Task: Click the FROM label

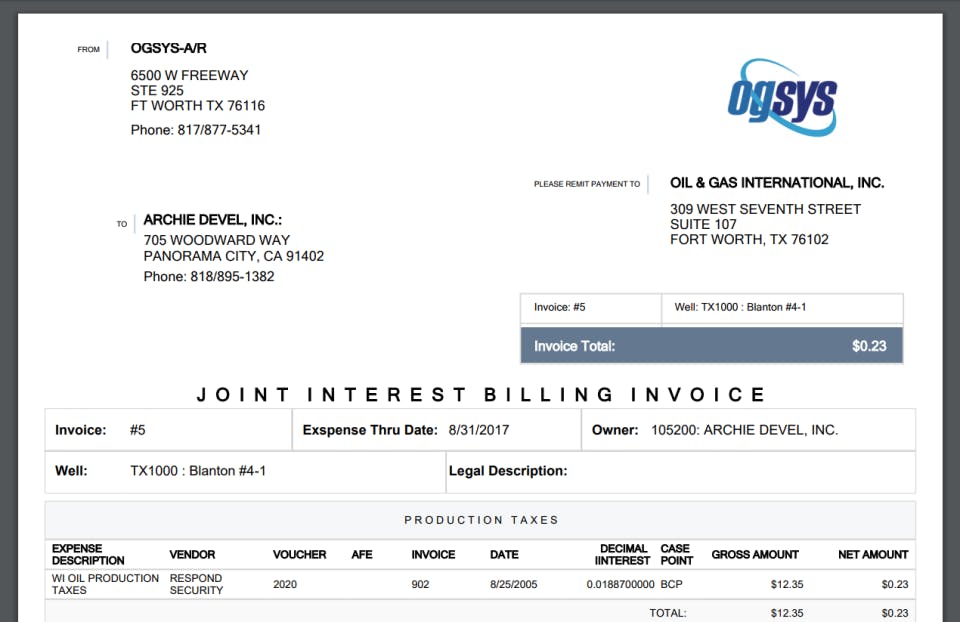Action: point(88,50)
